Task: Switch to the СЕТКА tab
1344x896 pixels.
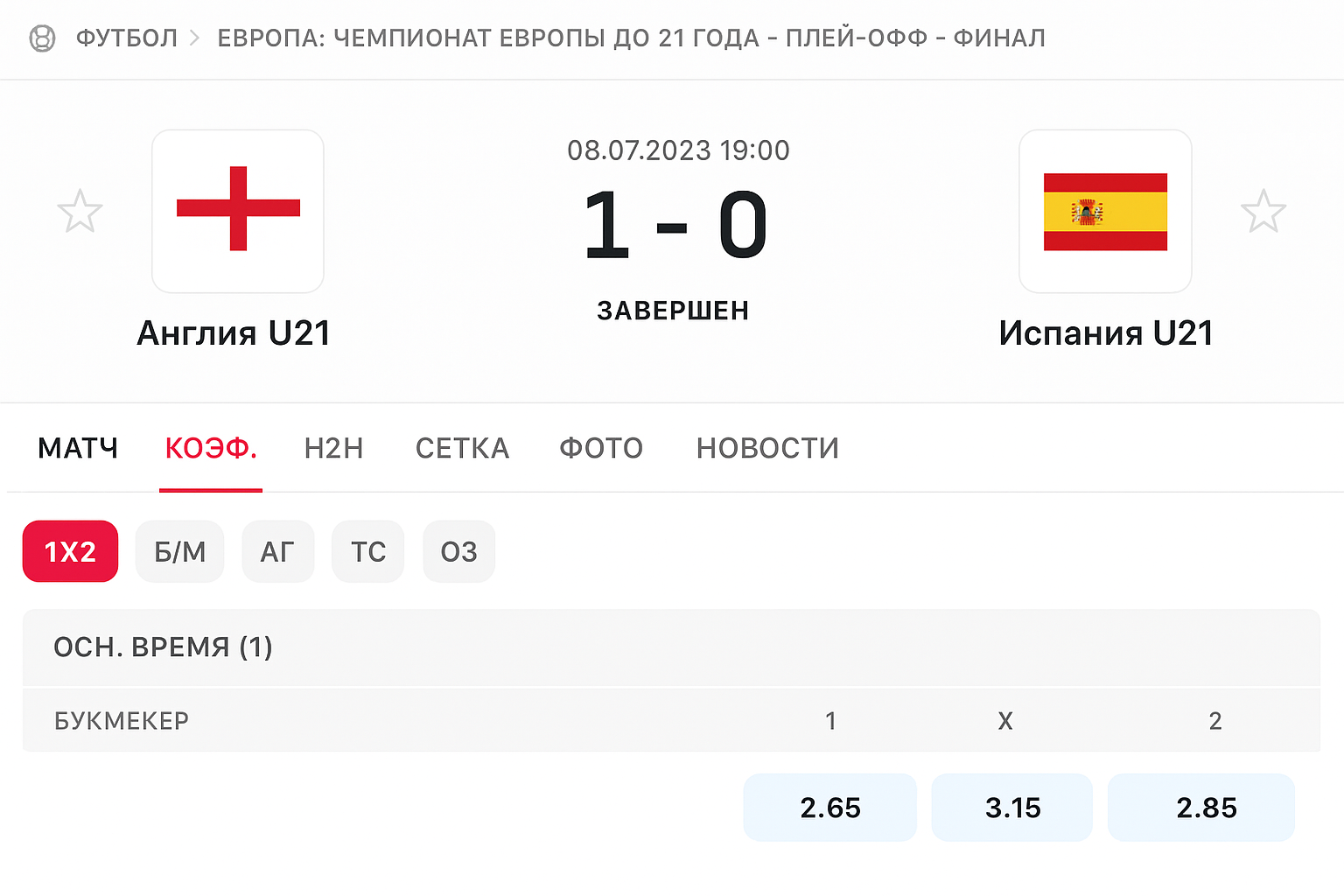Action: click(x=462, y=448)
